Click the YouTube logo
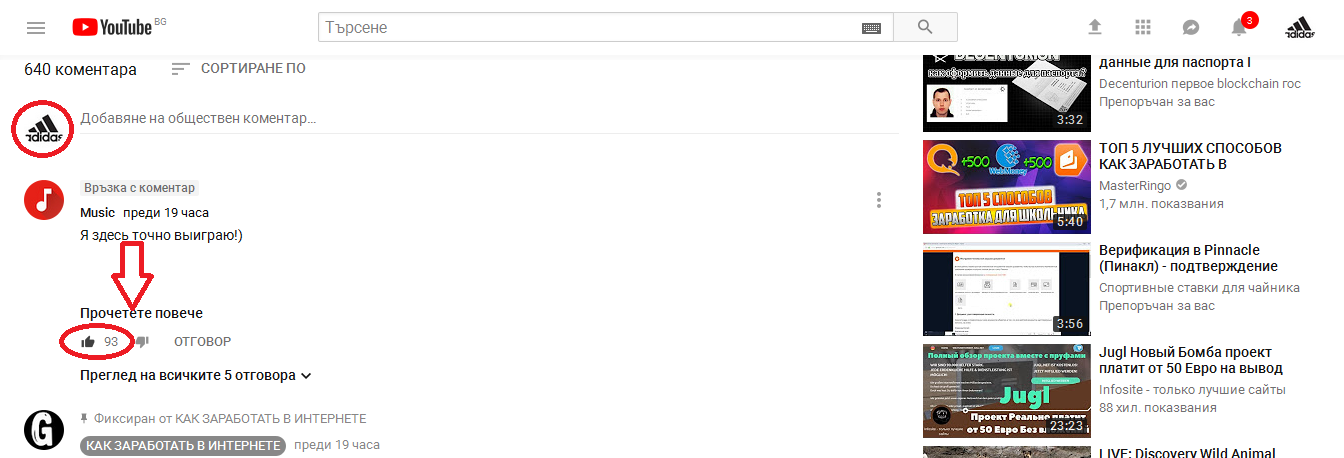 click(112, 27)
